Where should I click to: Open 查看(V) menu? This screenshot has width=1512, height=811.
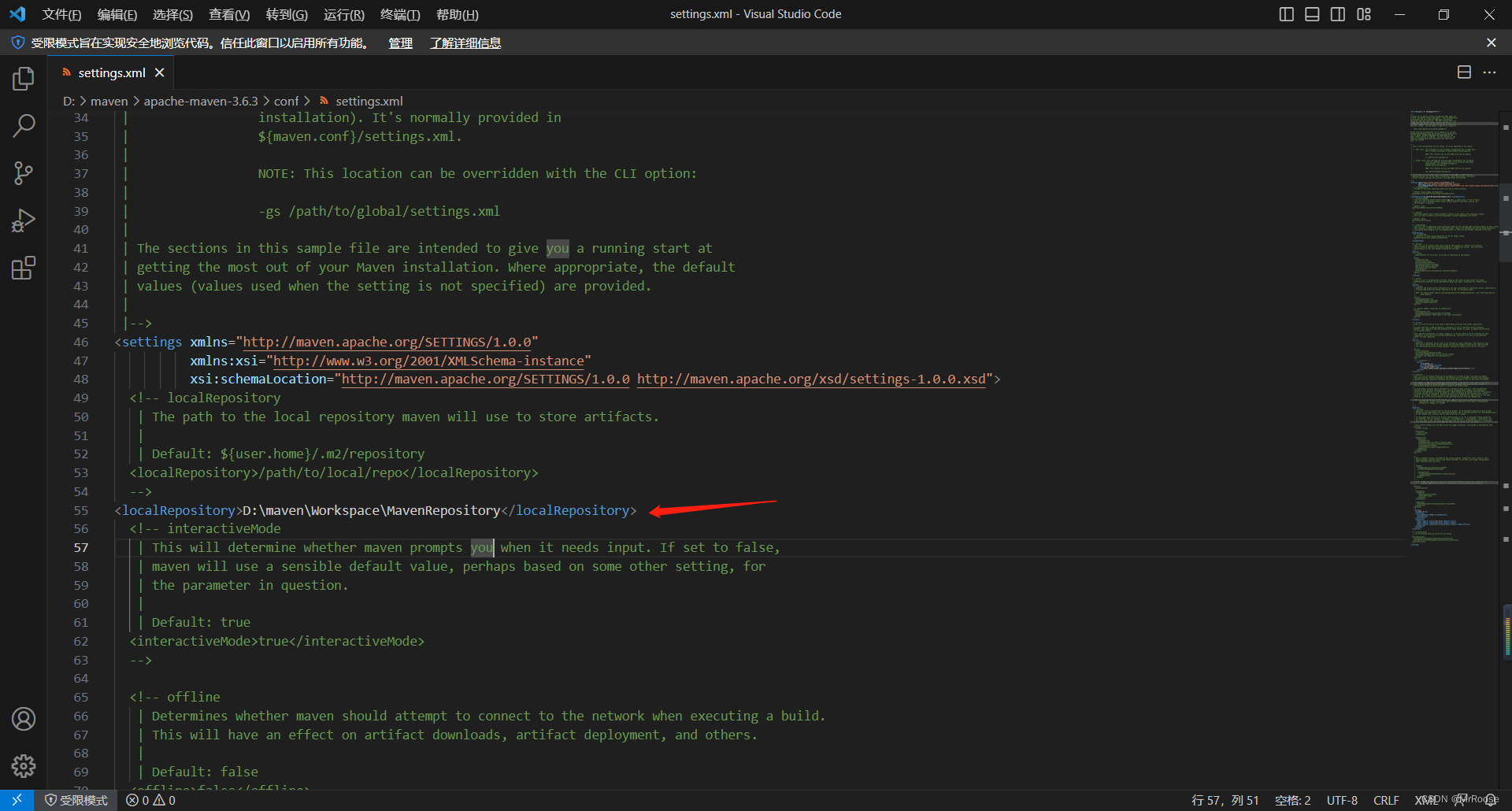click(x=229, y=14)
